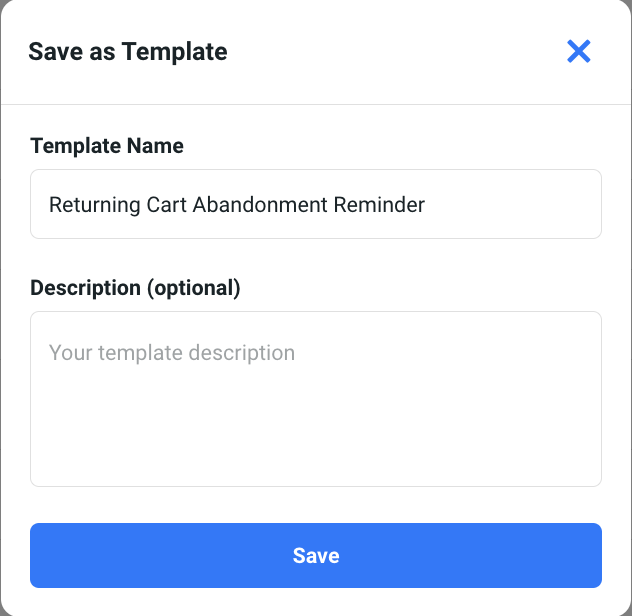Place cursor before the word 'Returning'

click(49, 205)
